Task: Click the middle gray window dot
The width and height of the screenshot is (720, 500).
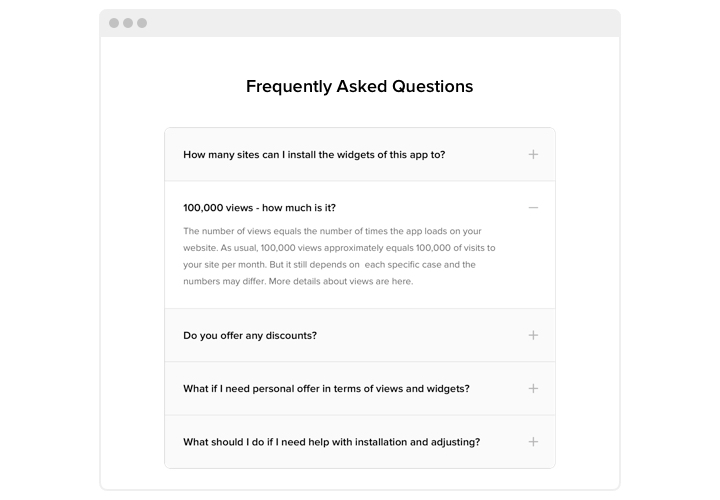Action: coord(128,23)
